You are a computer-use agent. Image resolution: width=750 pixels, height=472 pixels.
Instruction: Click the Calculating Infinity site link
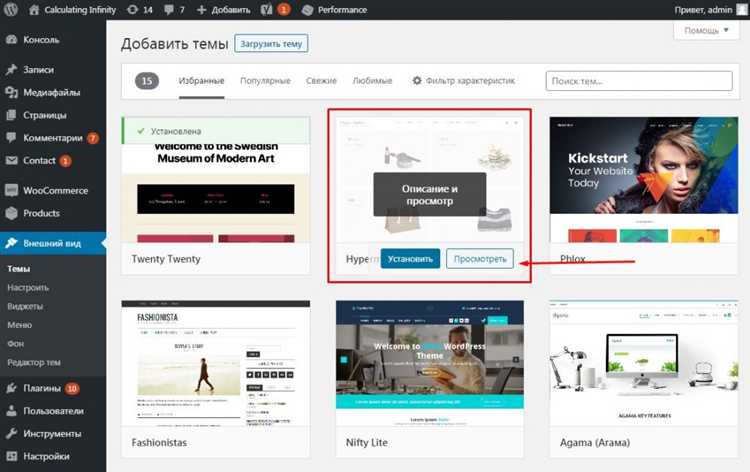pyautogui.click(x=80, y=10)
